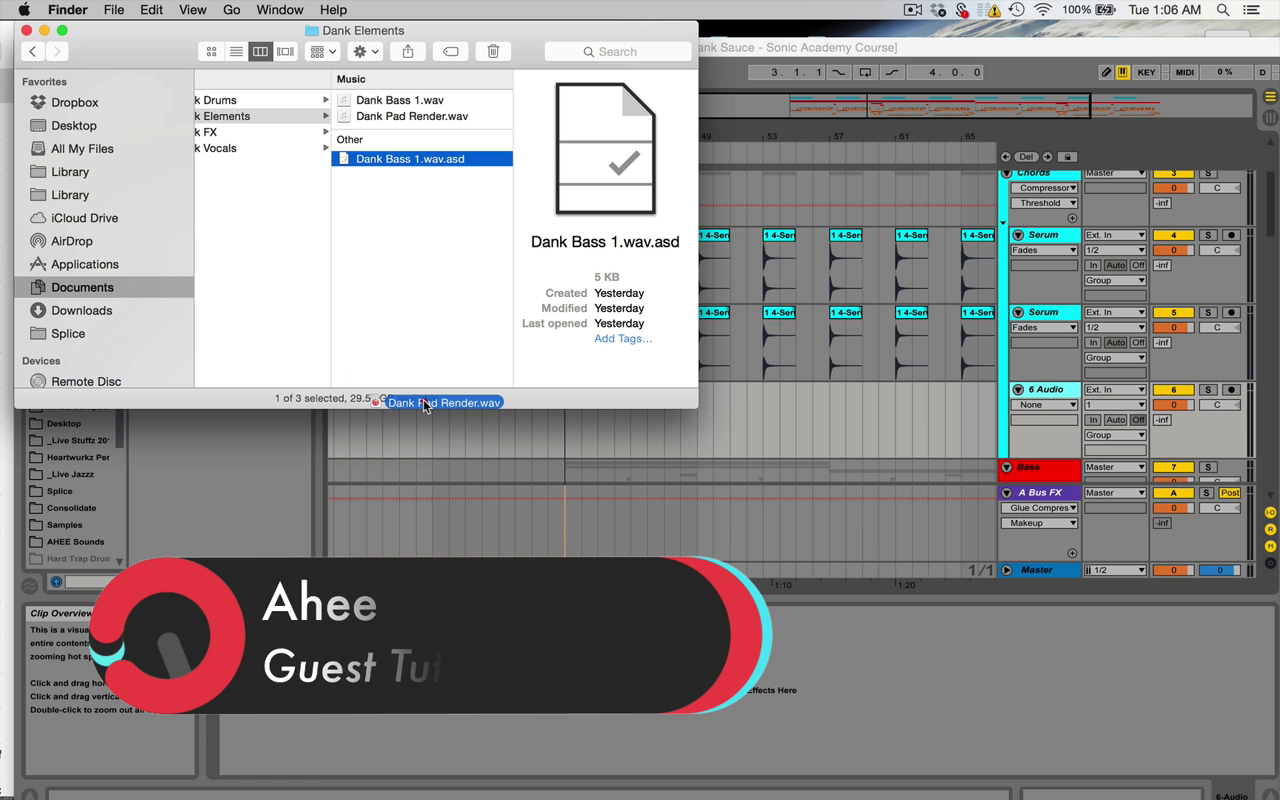Open the View menu in menu bar
This screenshot has height=800, width=1280.
click(x=192, y=10)
